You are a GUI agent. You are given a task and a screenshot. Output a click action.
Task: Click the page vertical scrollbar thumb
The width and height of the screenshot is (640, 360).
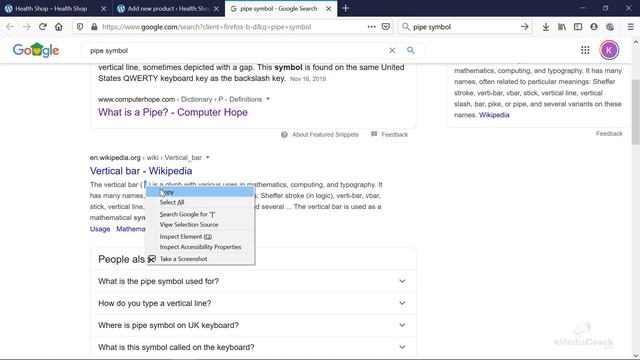pos(636,112)
